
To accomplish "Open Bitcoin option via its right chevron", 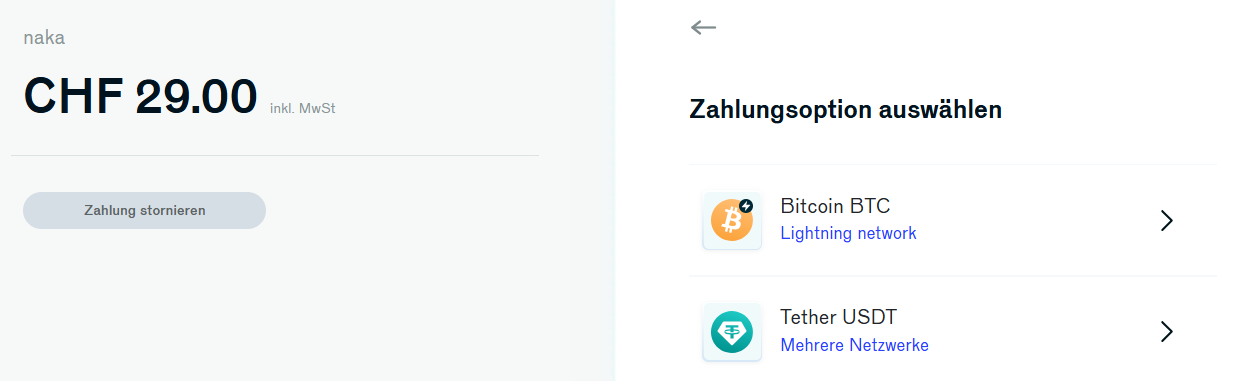I will (1166, 221).
